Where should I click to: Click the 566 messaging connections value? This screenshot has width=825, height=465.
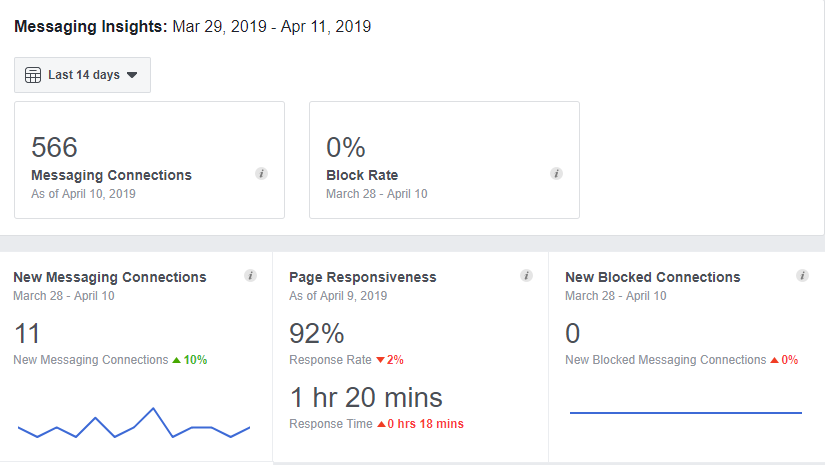tap(54, 147)
